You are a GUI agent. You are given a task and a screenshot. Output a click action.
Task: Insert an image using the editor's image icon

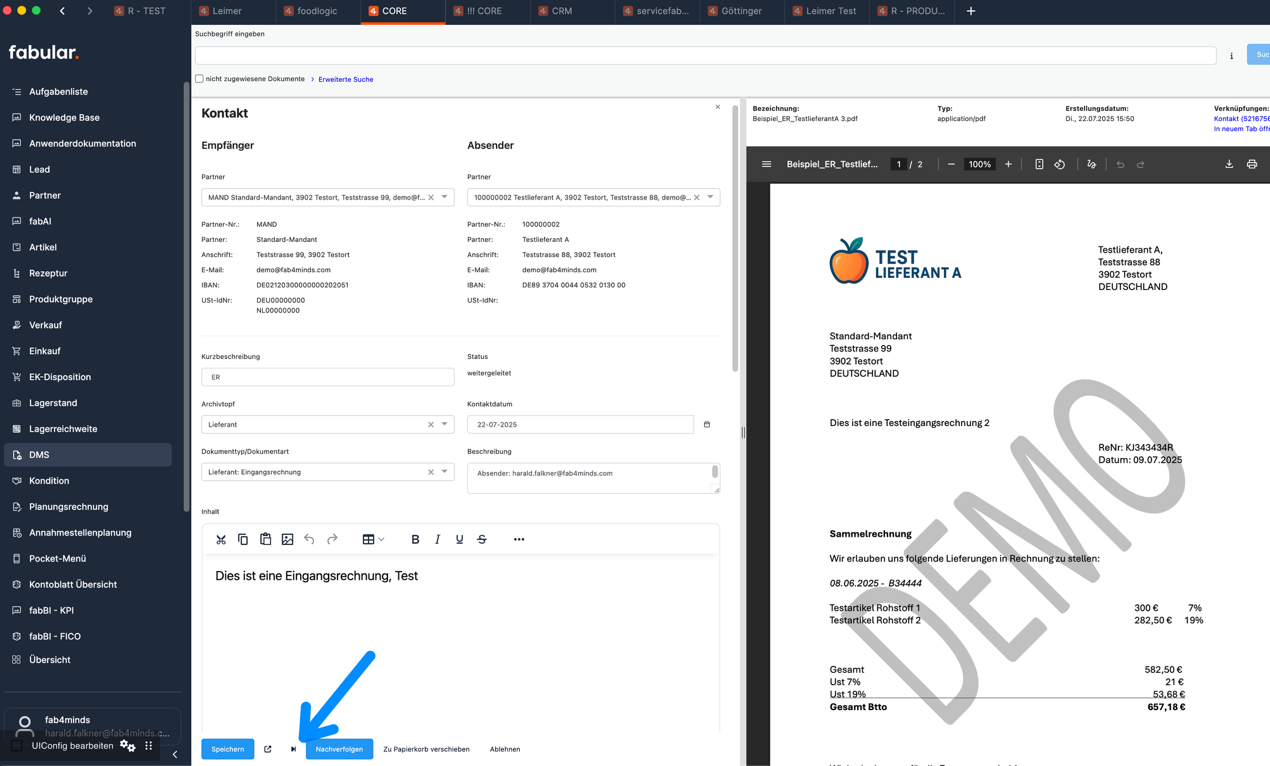coord(288,539)
